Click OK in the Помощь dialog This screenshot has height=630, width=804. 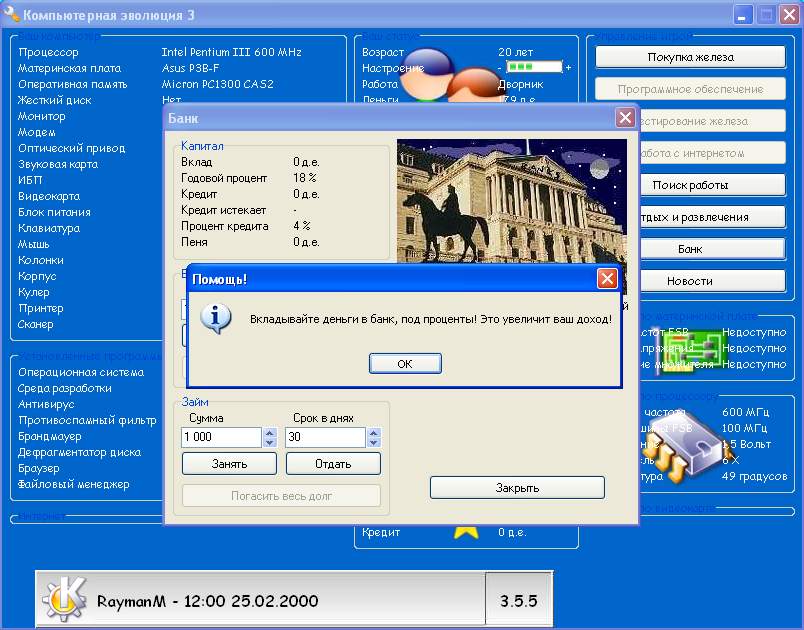click(x=405, y=363)
